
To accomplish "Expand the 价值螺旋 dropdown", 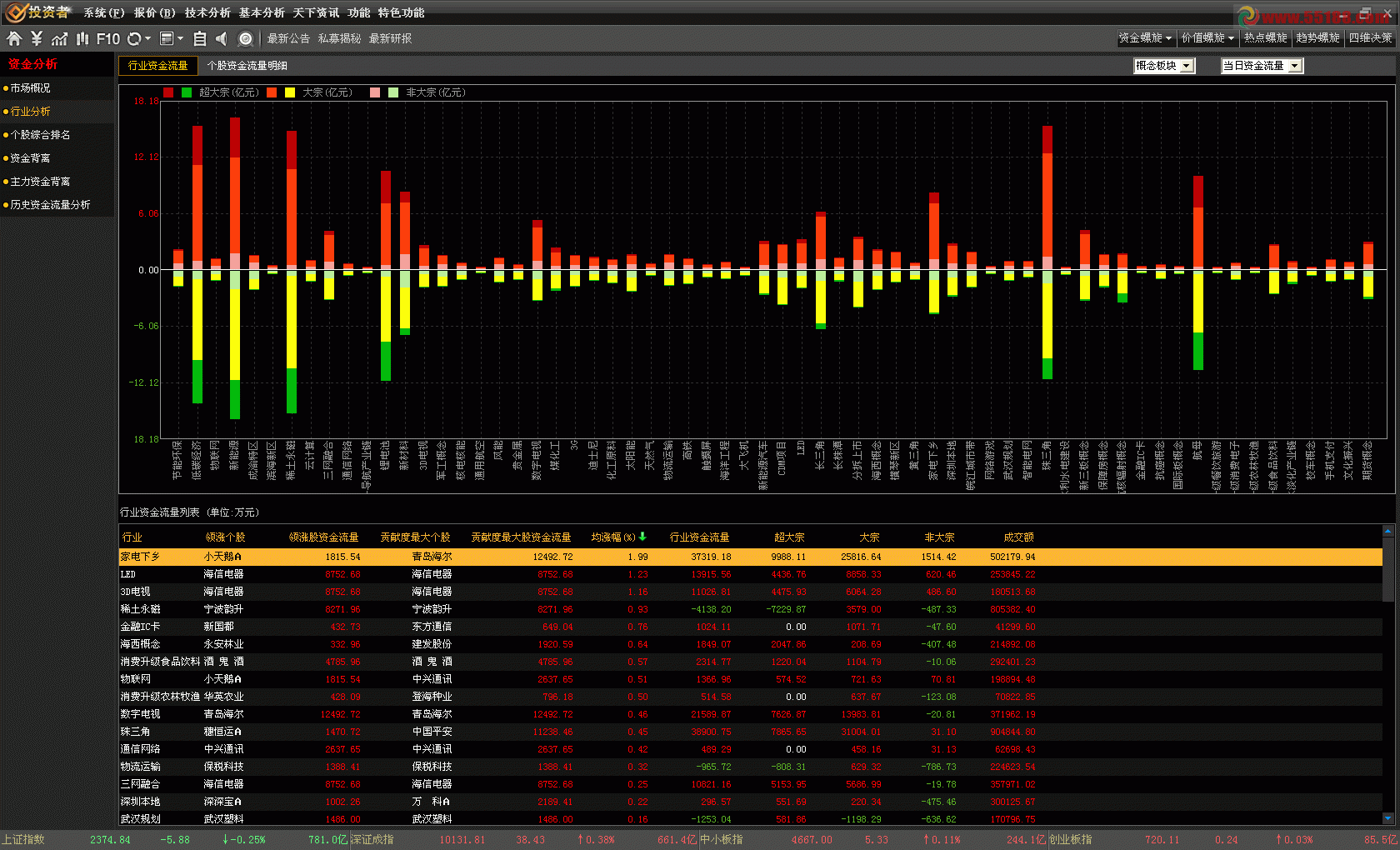I will [1207, 38].
